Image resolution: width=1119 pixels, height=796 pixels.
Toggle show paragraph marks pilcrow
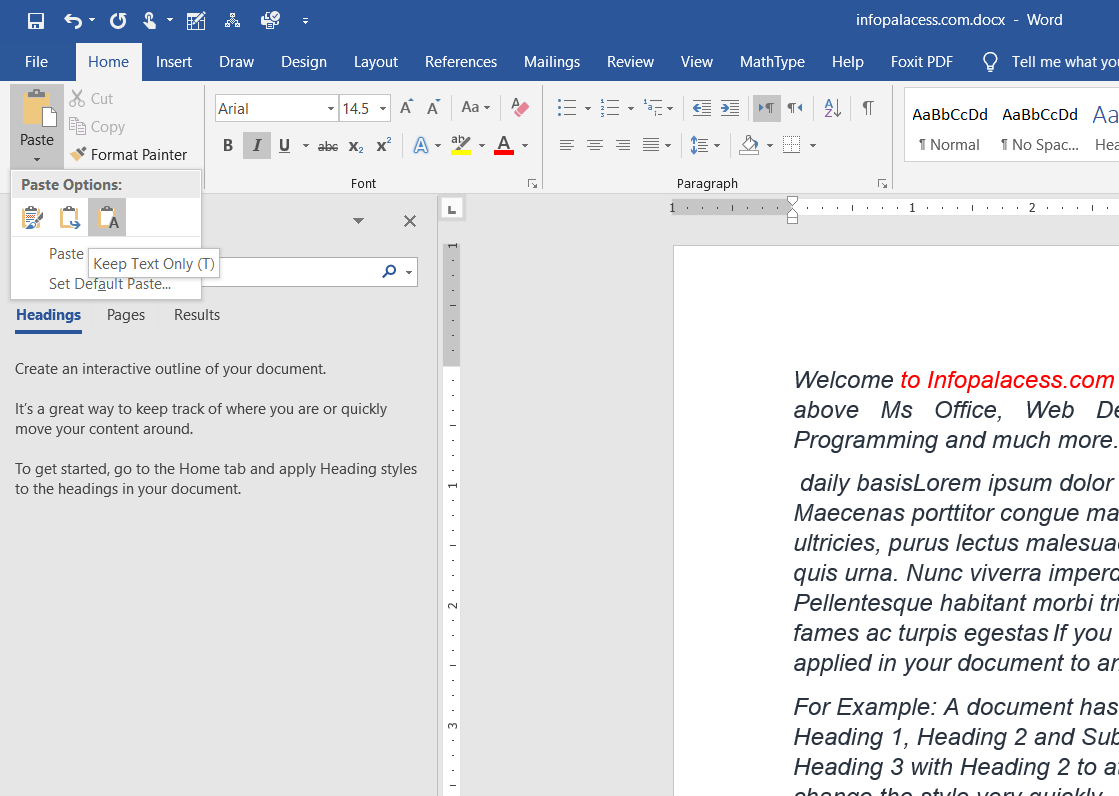tap(868, 108)
